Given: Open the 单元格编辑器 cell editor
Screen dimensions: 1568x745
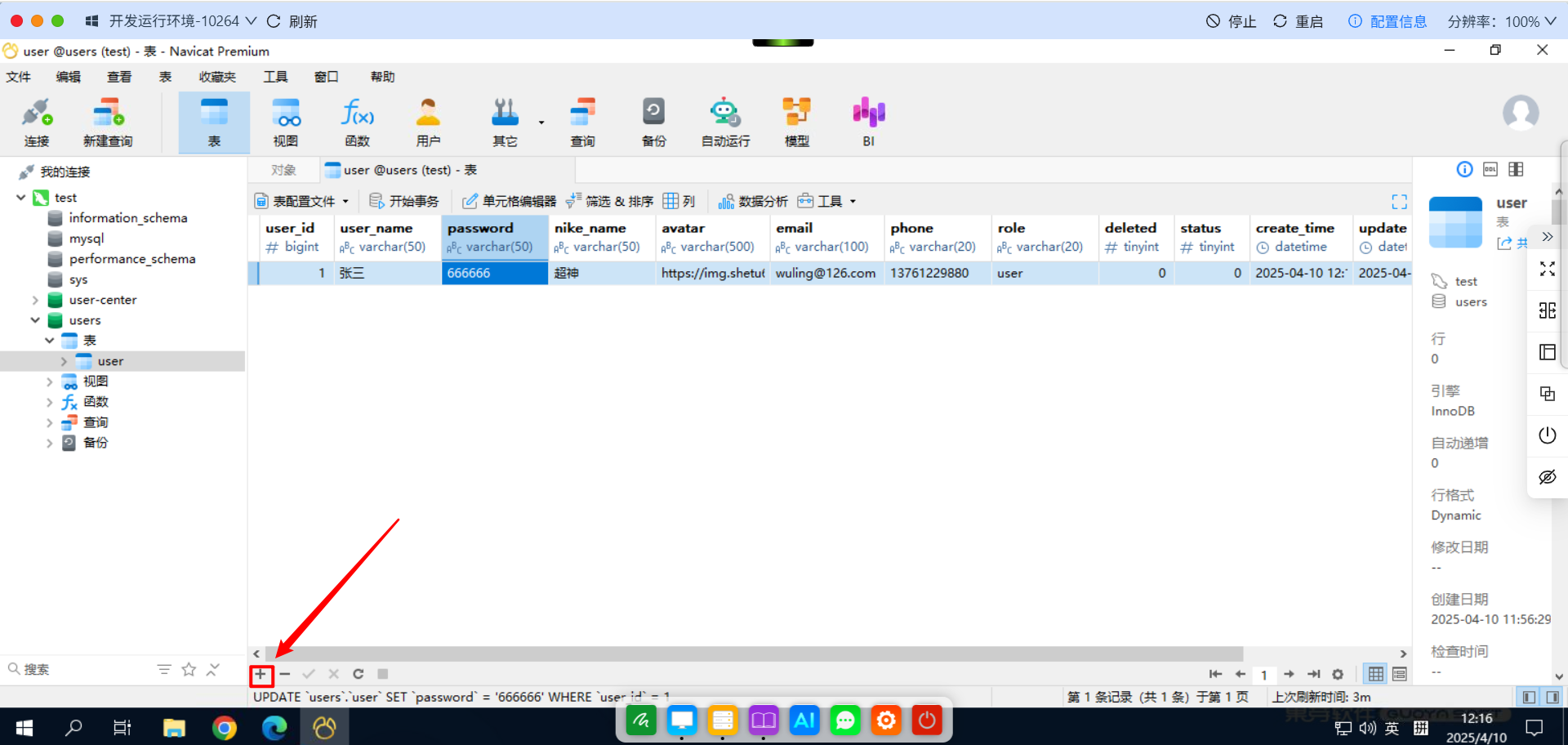Looking at the screenshot, I should 509,201.
